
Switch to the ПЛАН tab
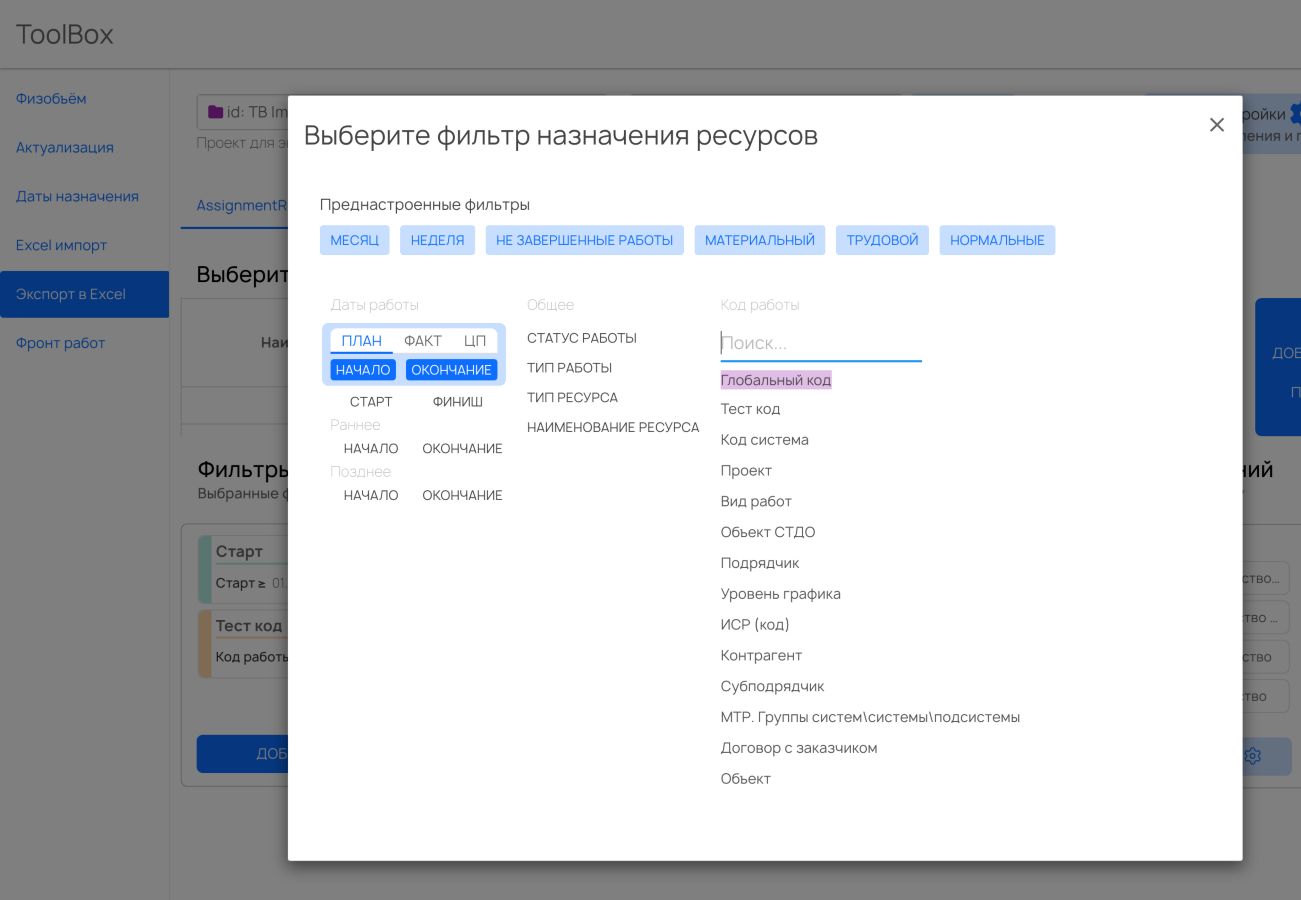click(362, 341)
